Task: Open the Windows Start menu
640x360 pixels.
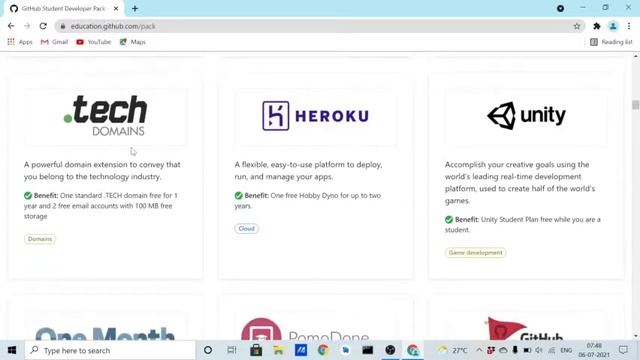Action: pyautogui.click(x=12, y=350)
